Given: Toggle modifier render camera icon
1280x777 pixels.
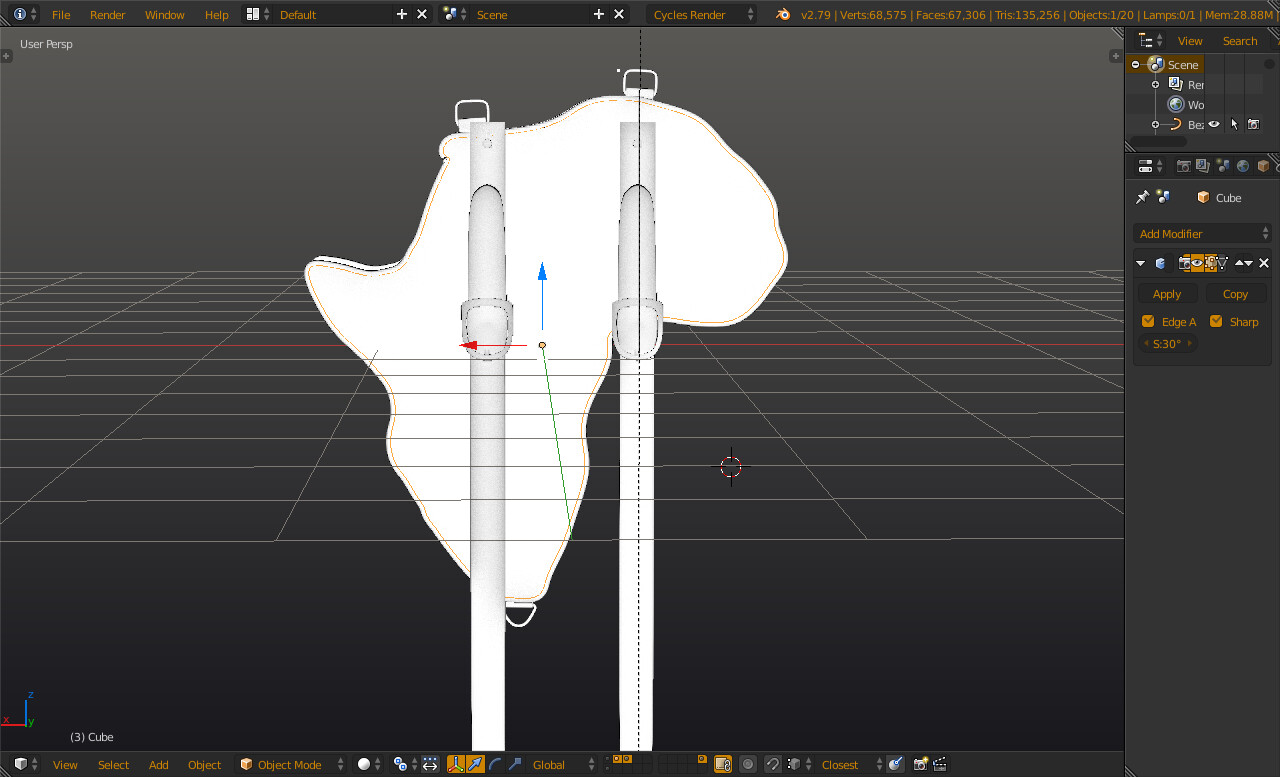Looking at the screenshot, I should (x=1184, y=263).
